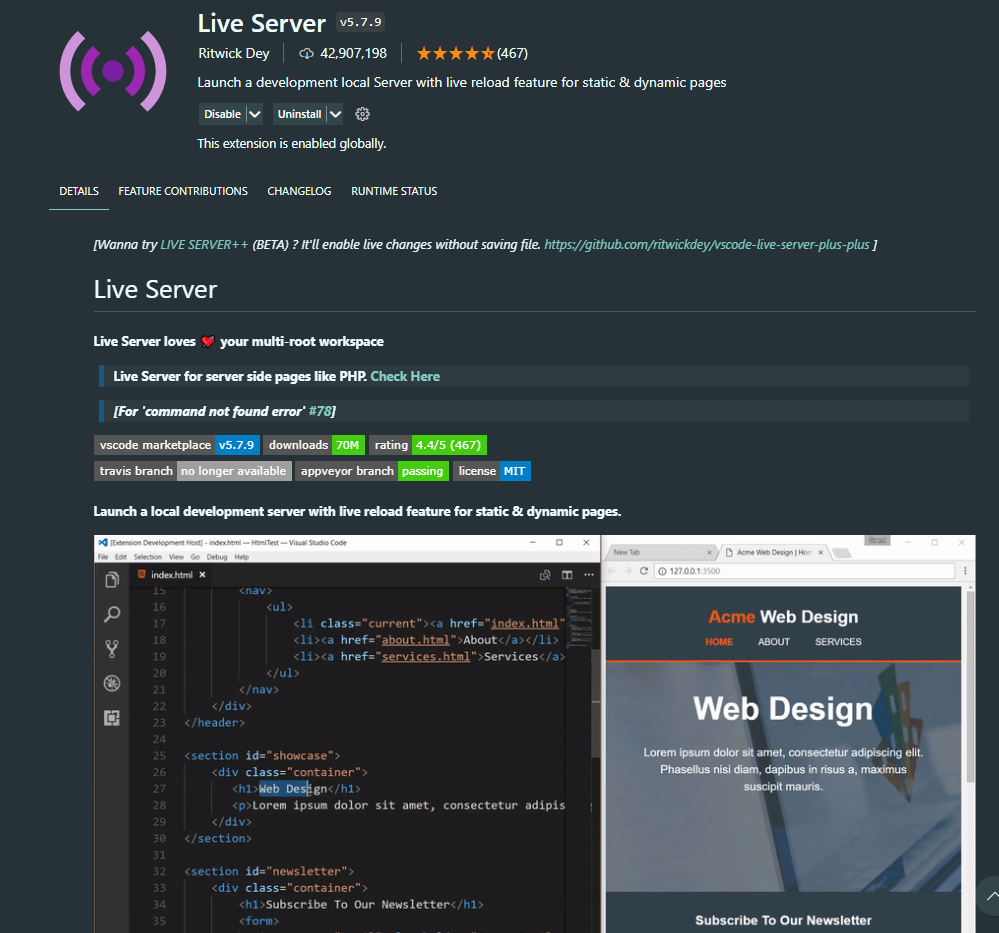Select Acme Web Design browser tab

(773, 553)
